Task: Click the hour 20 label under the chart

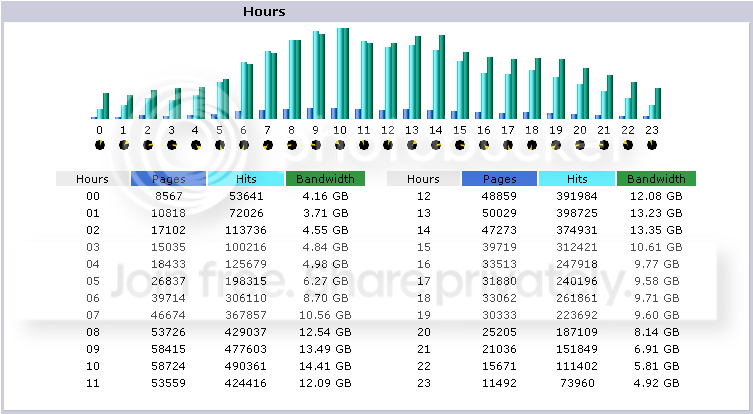Action: coord(580,130)
